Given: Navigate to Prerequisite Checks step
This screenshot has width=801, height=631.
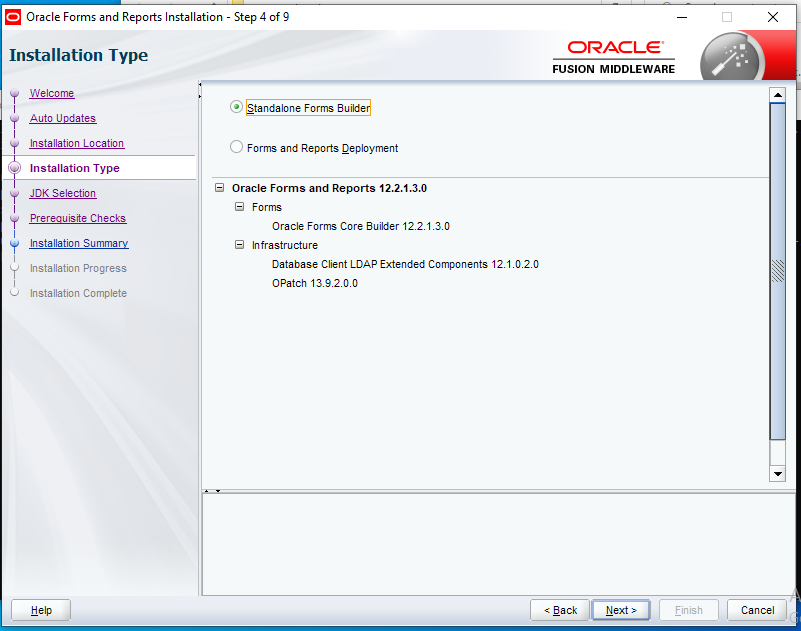Looking at the screenshot, I should tap(78, 219).
